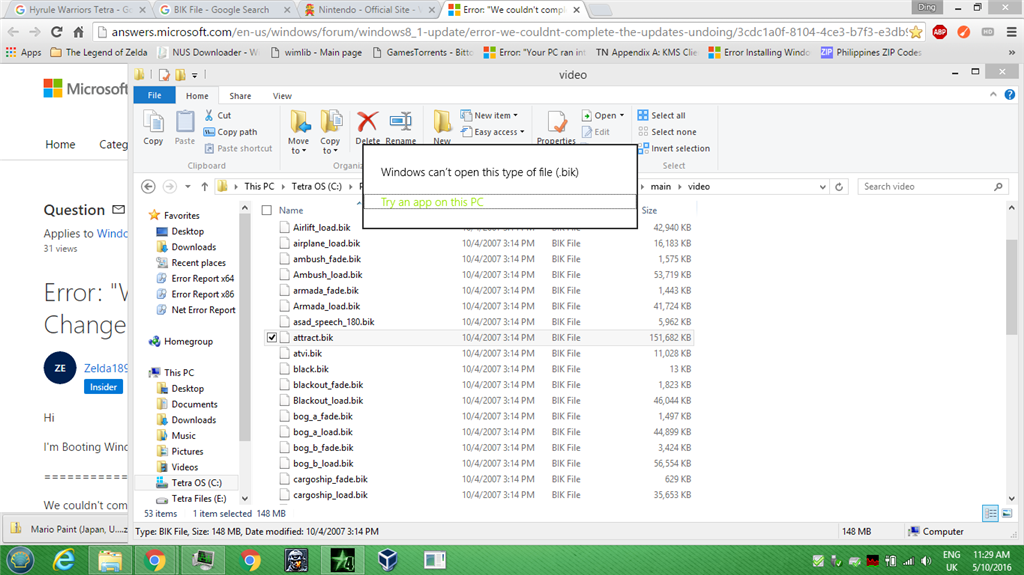Select the atvi.bik file

point(307,353)
